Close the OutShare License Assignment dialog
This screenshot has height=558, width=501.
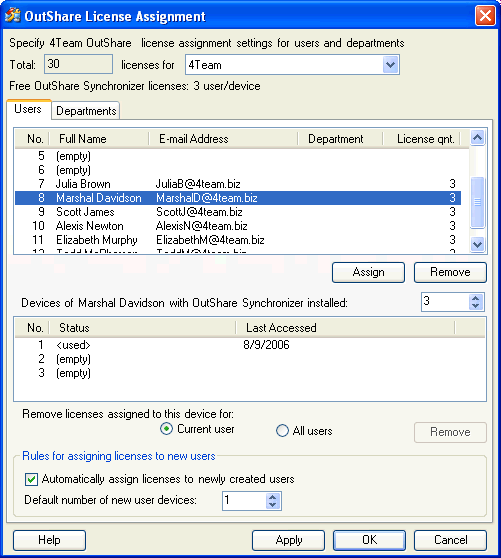tap(485, 16)
